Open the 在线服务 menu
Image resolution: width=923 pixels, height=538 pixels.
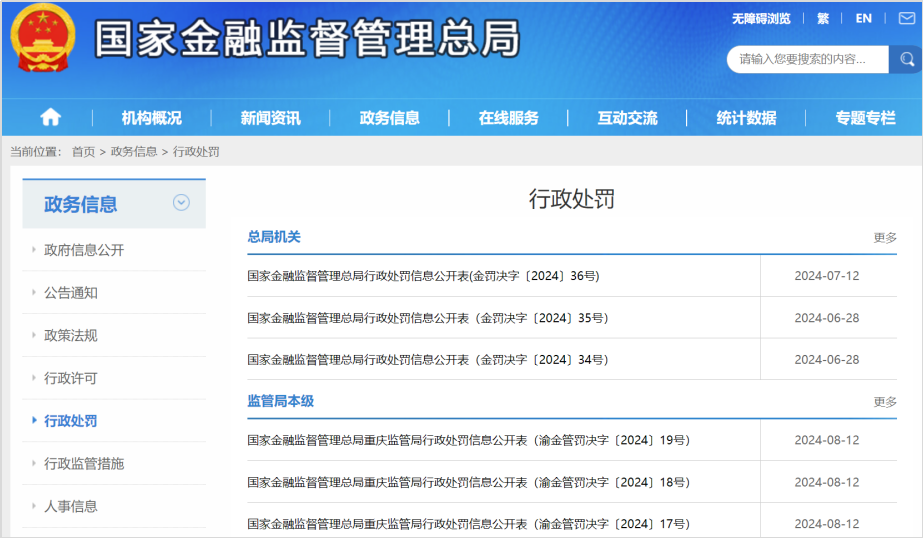coord(509,118)
